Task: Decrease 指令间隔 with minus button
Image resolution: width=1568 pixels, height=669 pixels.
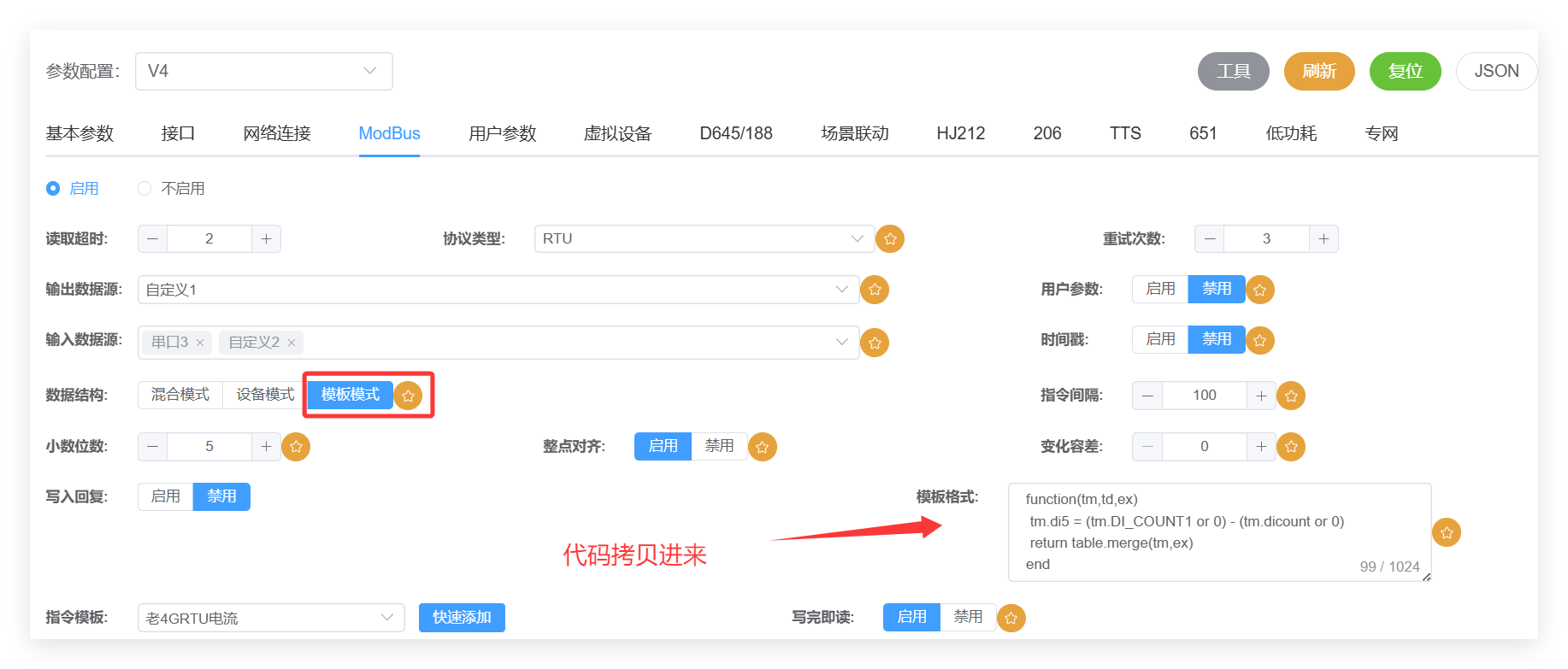Action: (x=1147, y=396)
